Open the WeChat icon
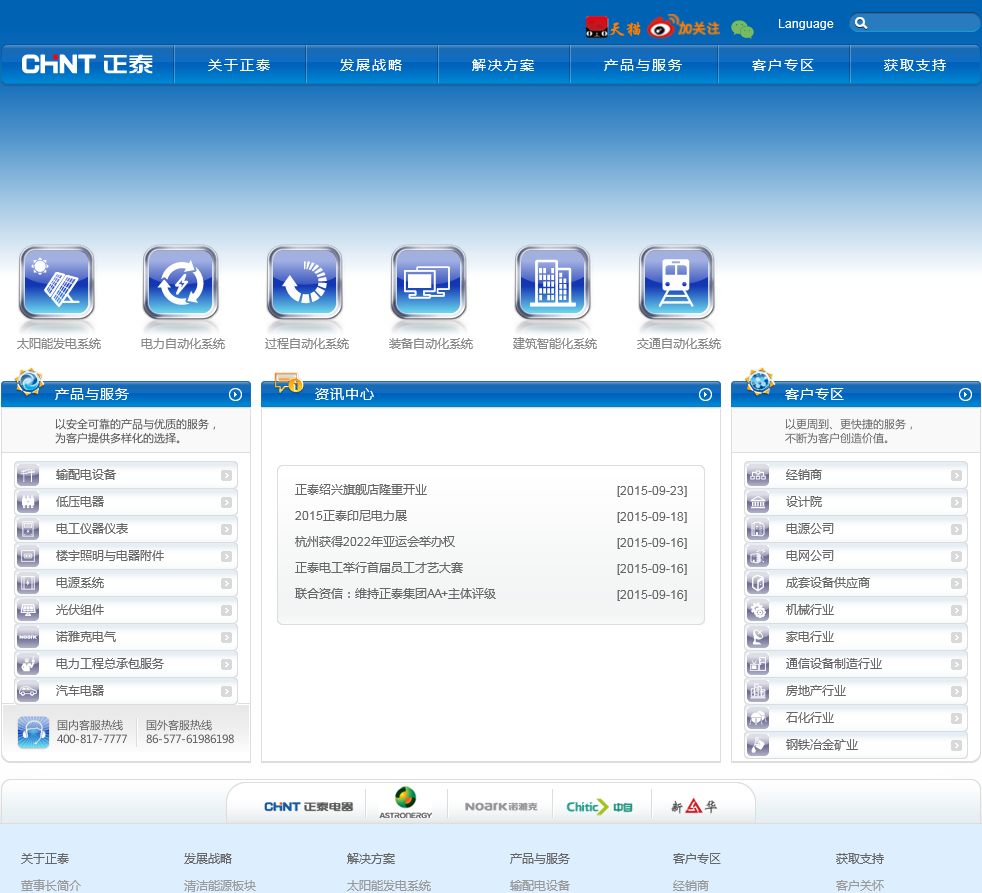The image size is (982, 893). click(x=742, y=29)
